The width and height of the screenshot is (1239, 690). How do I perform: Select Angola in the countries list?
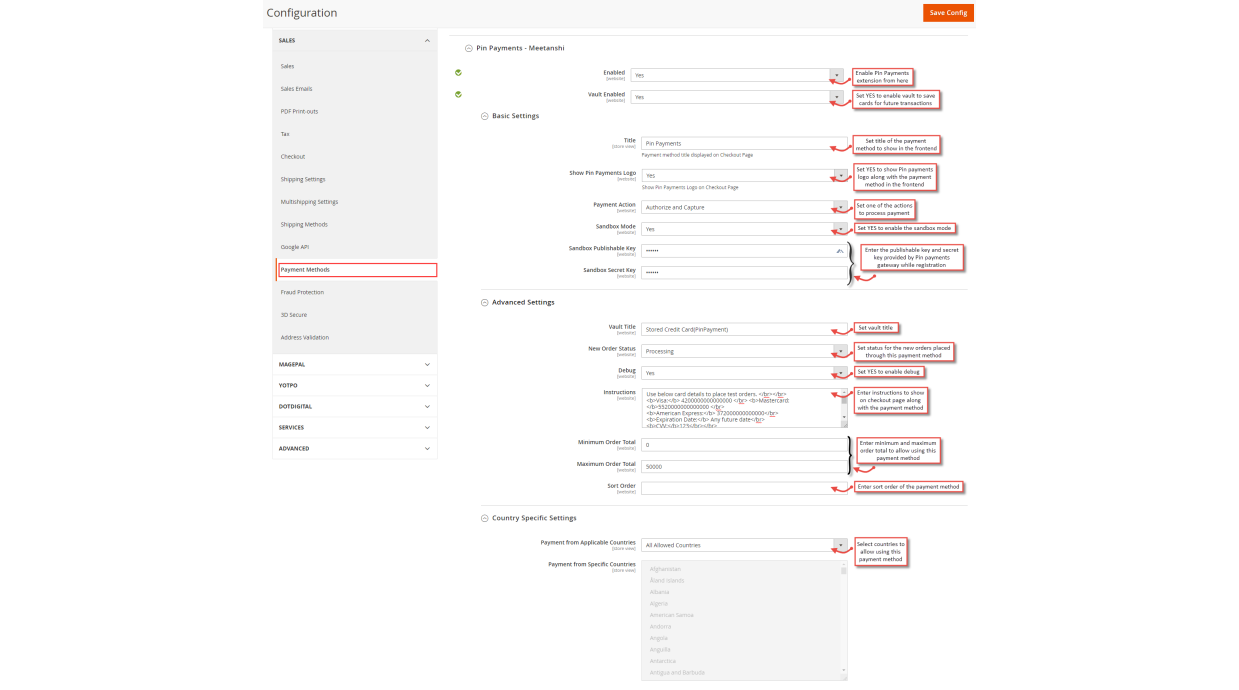click(x=659, y=638)
